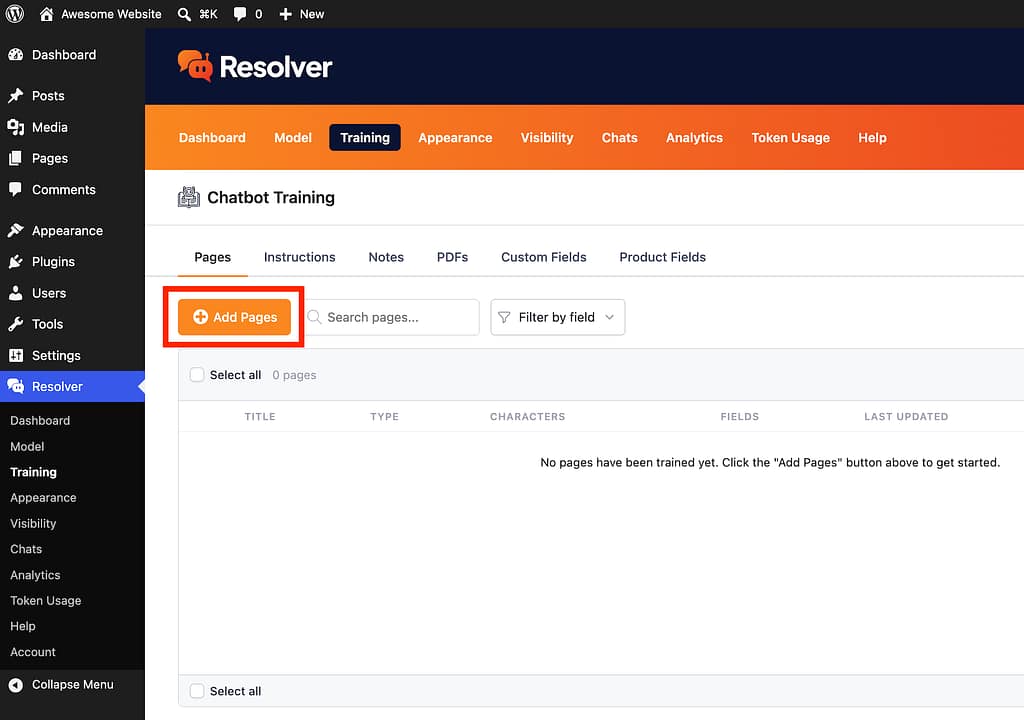The height and width of the screenshot is (720, 1024).
Task: Click the Settings sliders icon
Action: [x=16, y=355]
